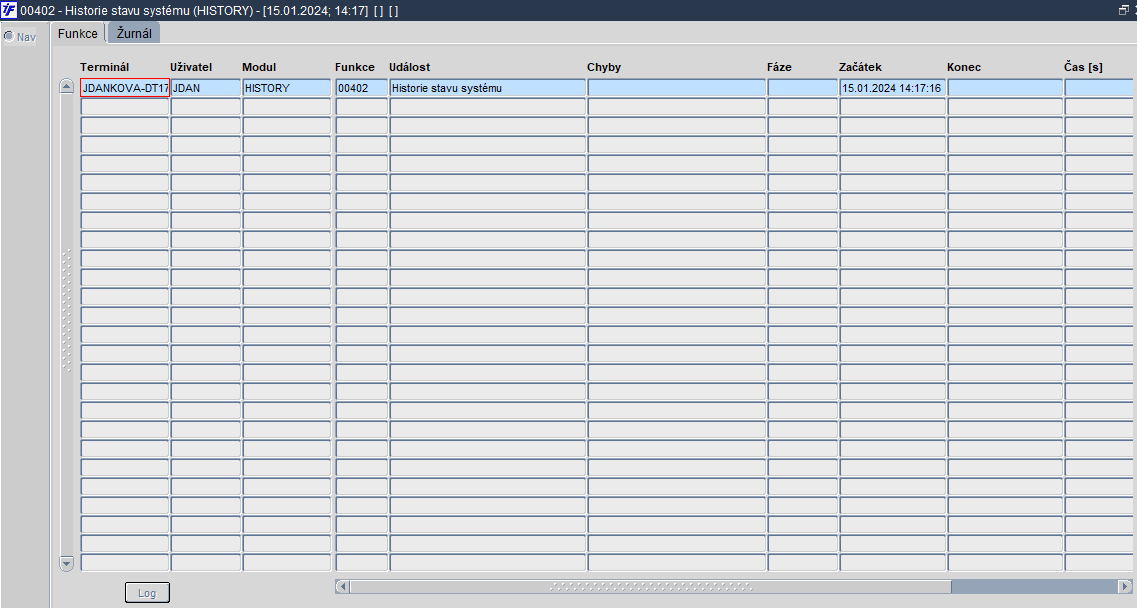Screen dimensions: 1137x608
Task: Click the horizontal scroll right arrow
Action: (1125, 586)
